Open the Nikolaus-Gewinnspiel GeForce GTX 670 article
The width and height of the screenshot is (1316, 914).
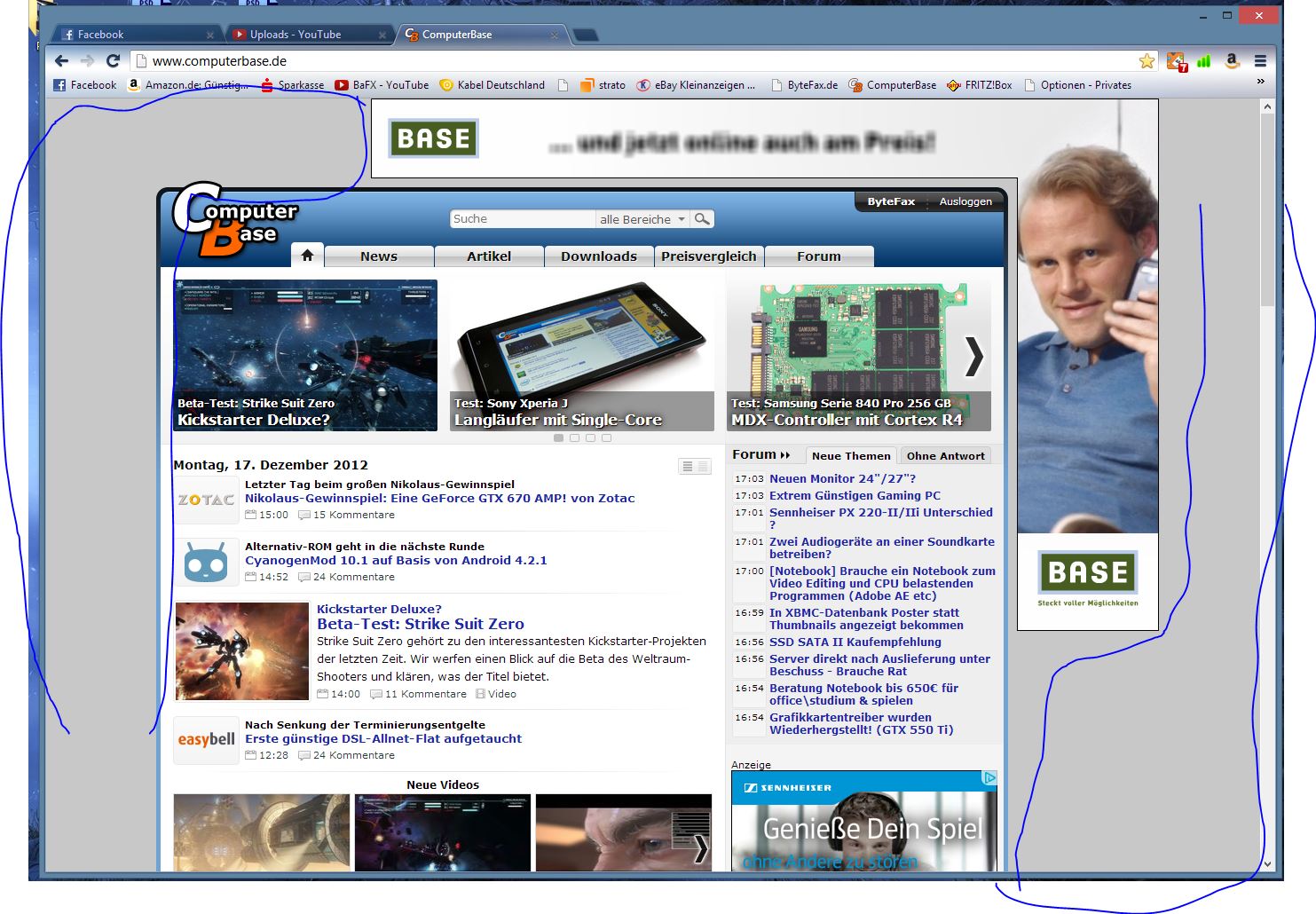click(x=440, y=499)
